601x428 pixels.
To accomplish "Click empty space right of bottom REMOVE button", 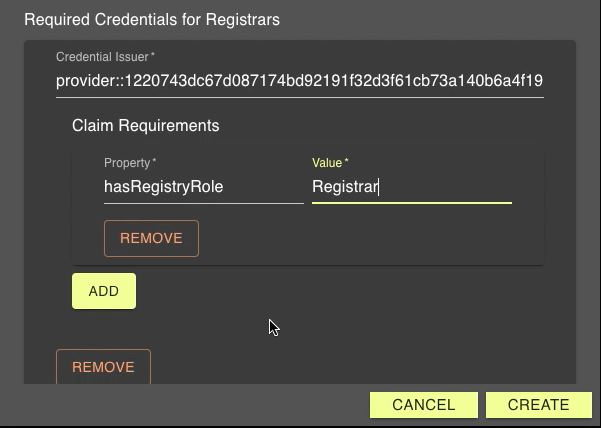I will pos(350,367).
